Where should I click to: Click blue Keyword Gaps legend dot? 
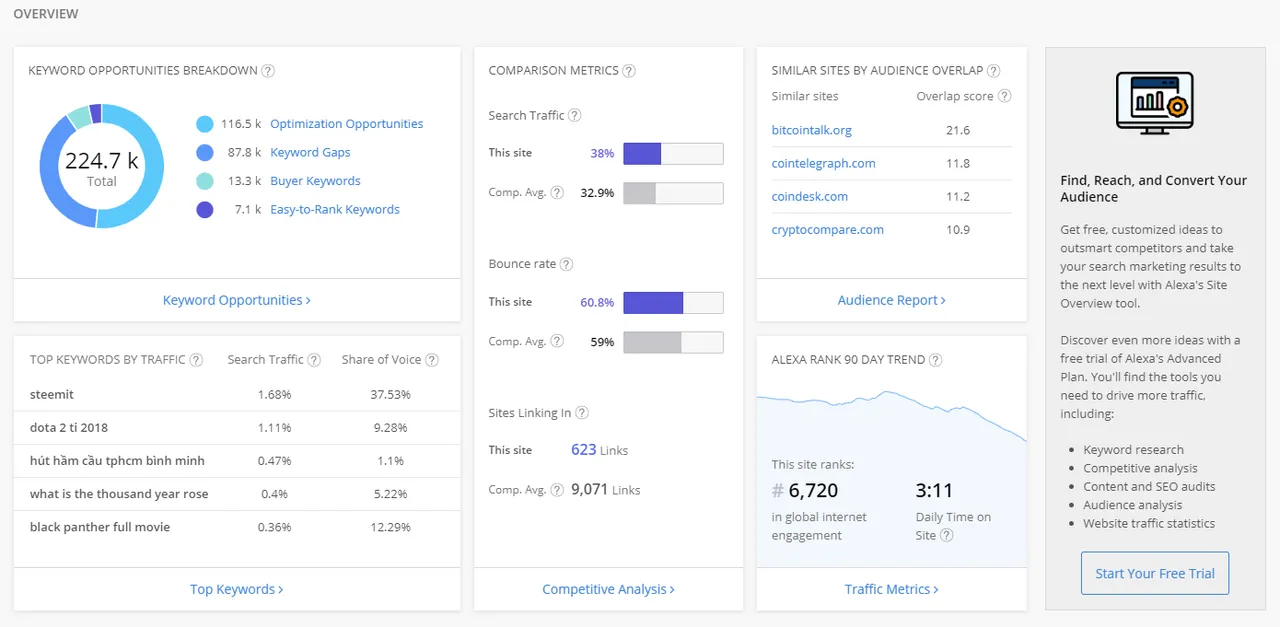(x=205, y=153)
